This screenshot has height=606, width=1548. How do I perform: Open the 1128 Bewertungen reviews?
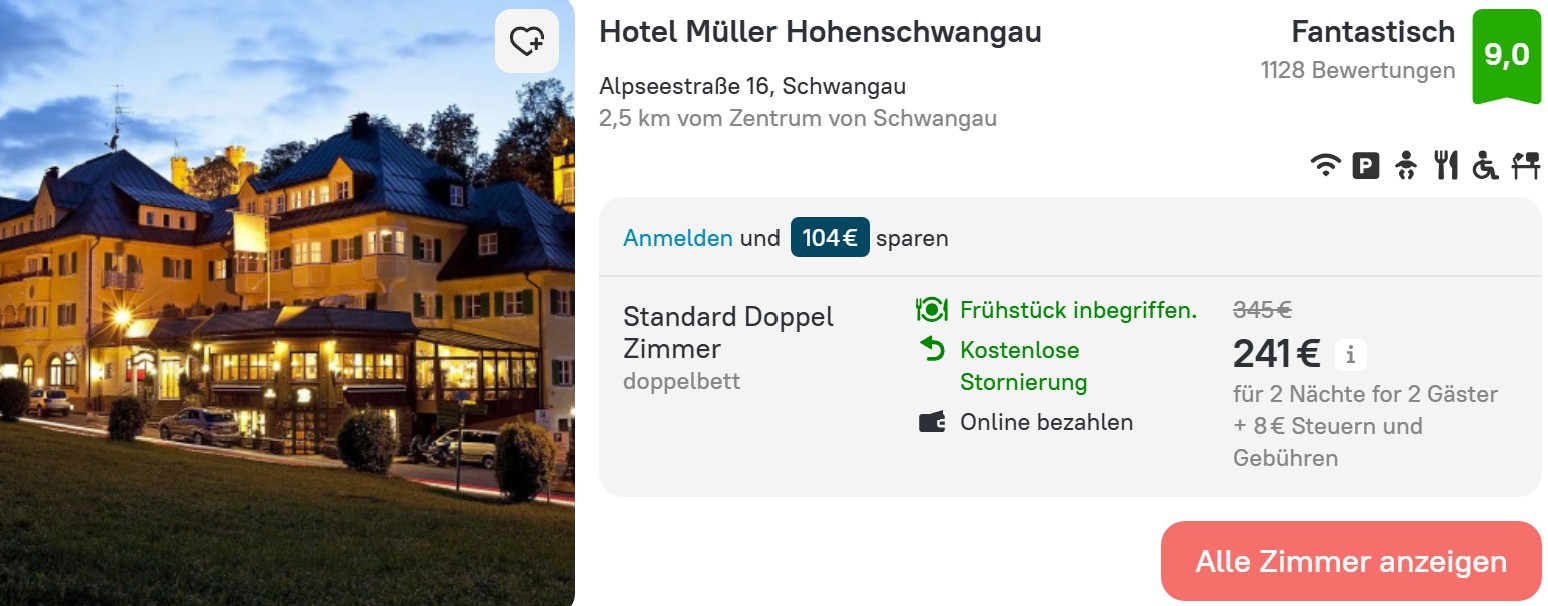1358,70
